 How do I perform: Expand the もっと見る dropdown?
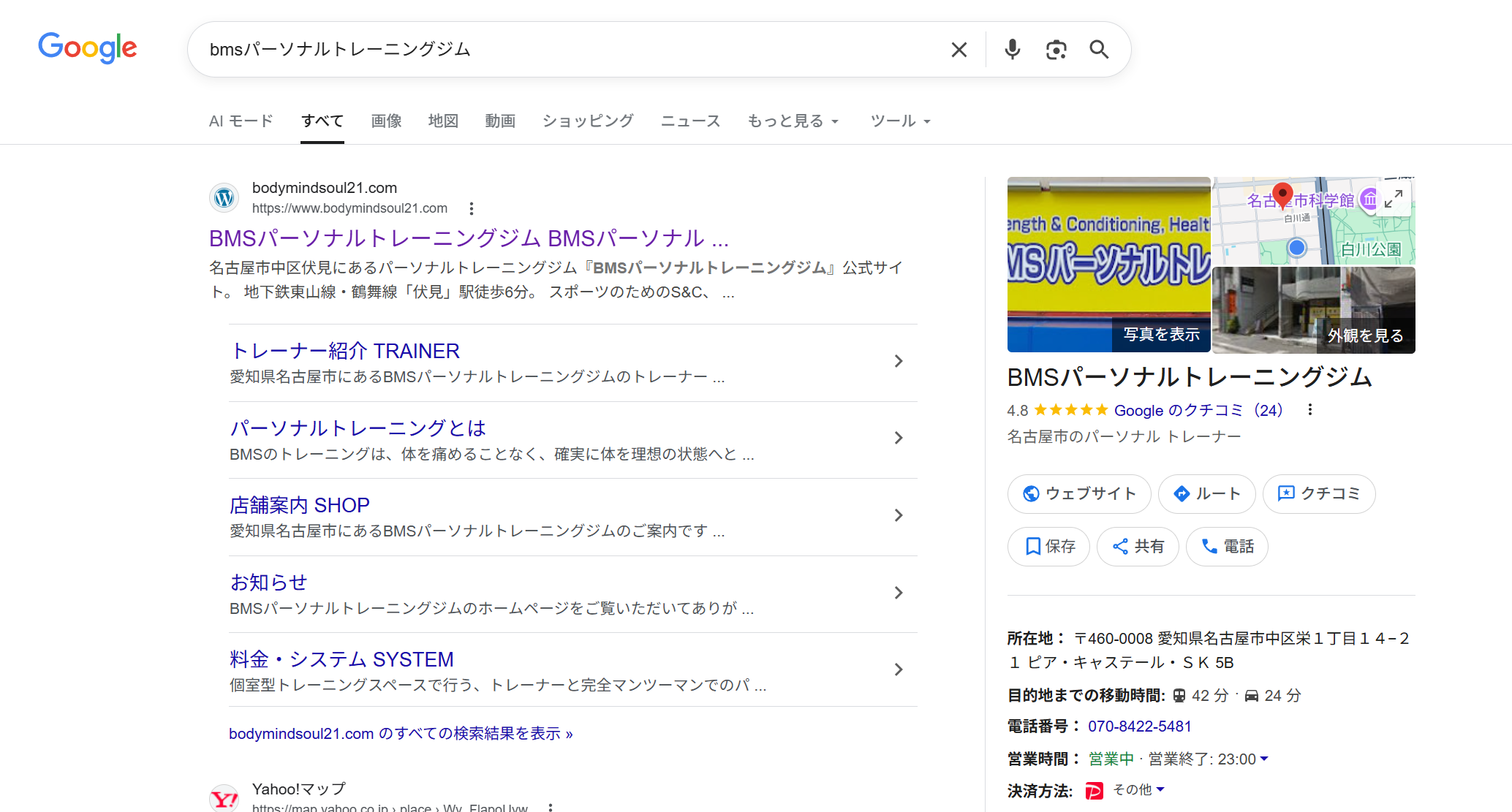793,121
